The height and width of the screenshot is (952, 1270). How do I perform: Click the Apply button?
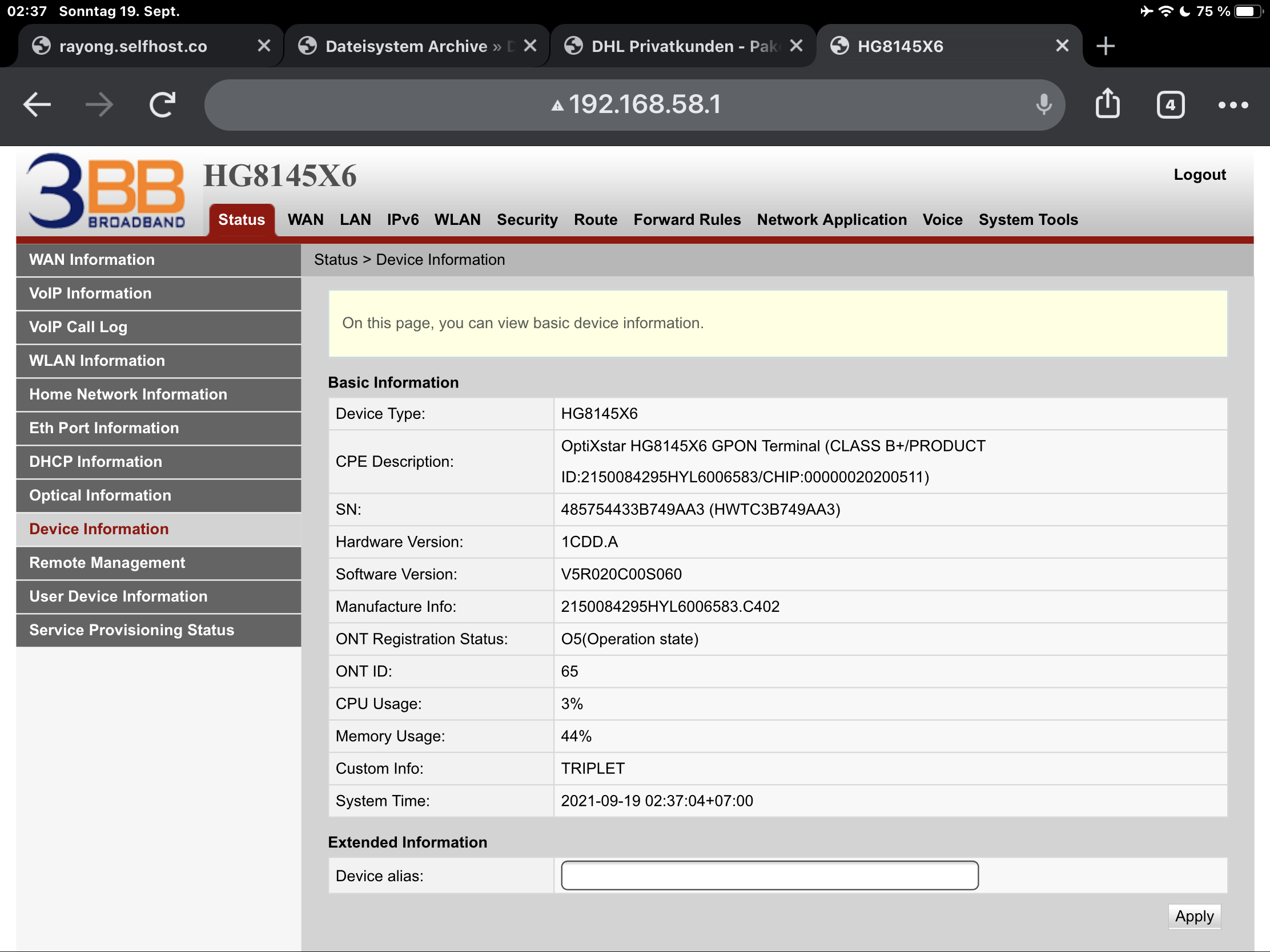(x=1194, y=917)
